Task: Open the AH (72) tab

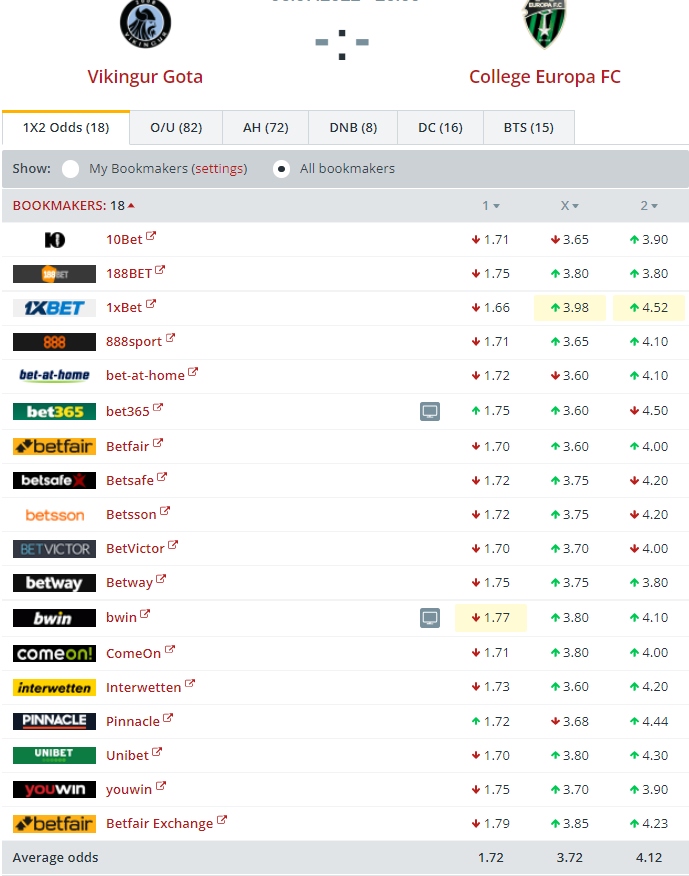Action: click(265, 127)
